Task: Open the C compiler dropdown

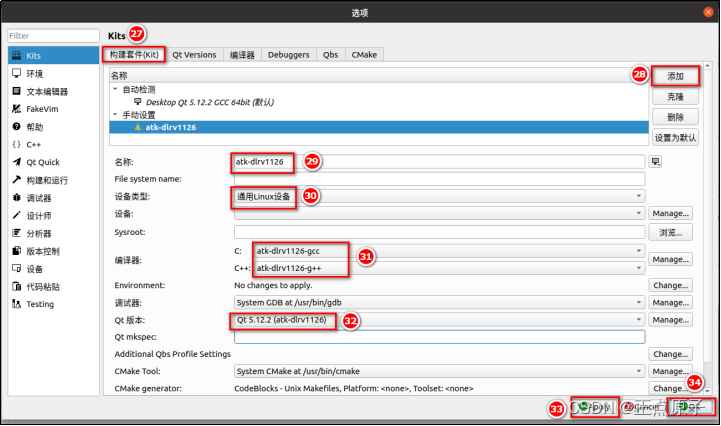Action: click(x=448, y=251)
